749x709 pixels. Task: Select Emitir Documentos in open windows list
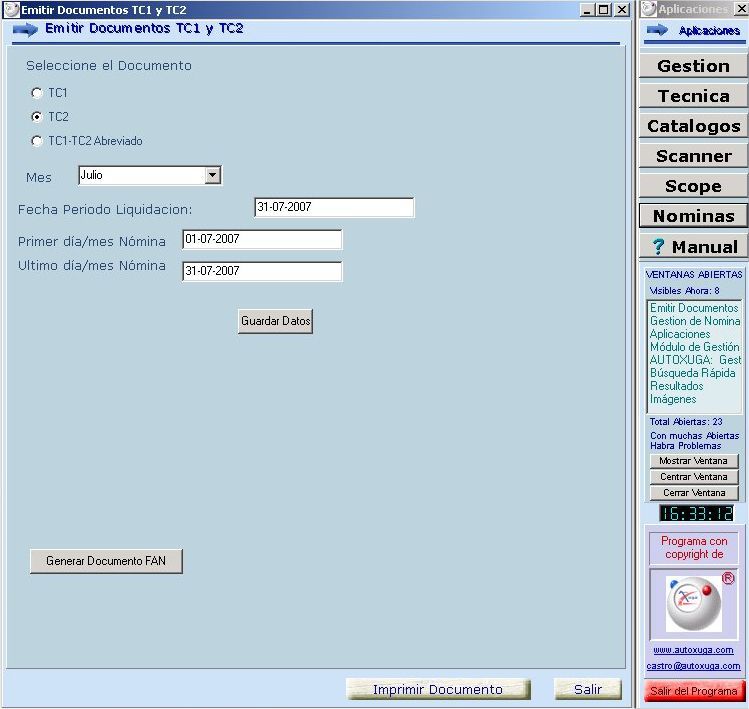click(x=694, y=308)
